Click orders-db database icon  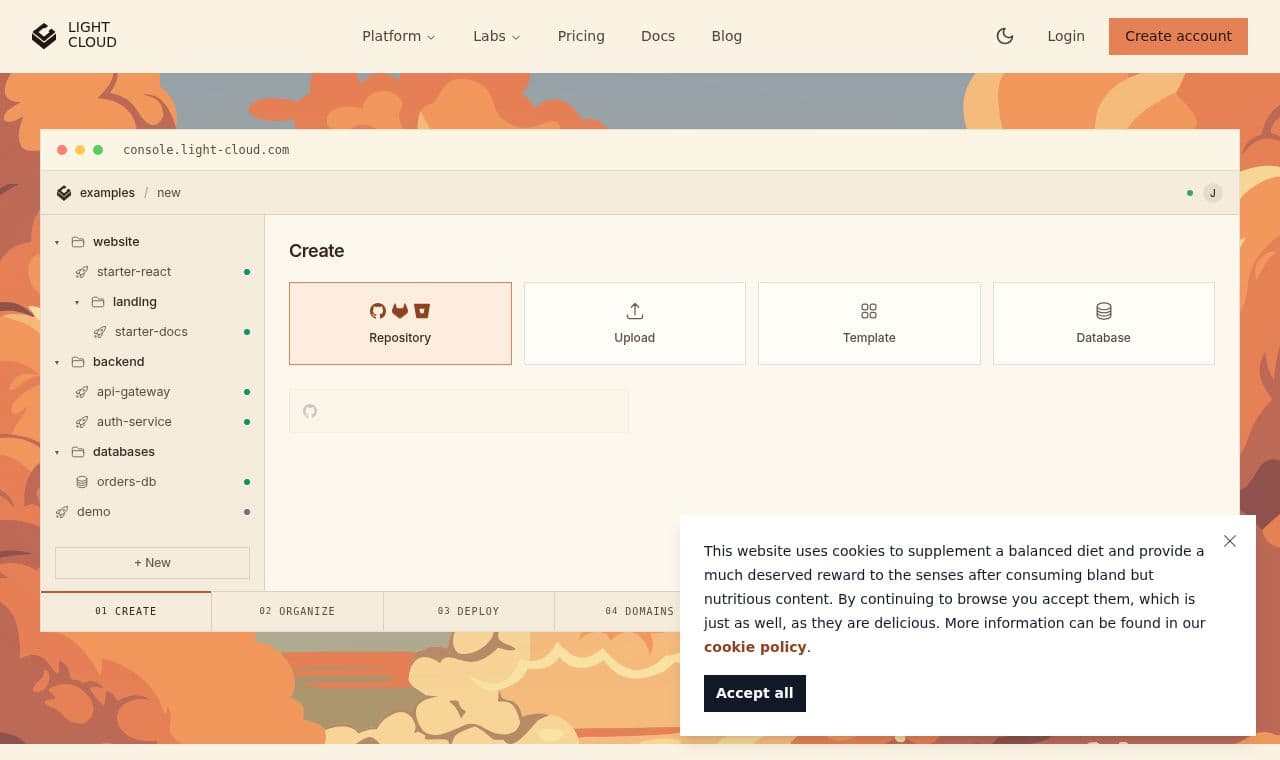[82, 482]
